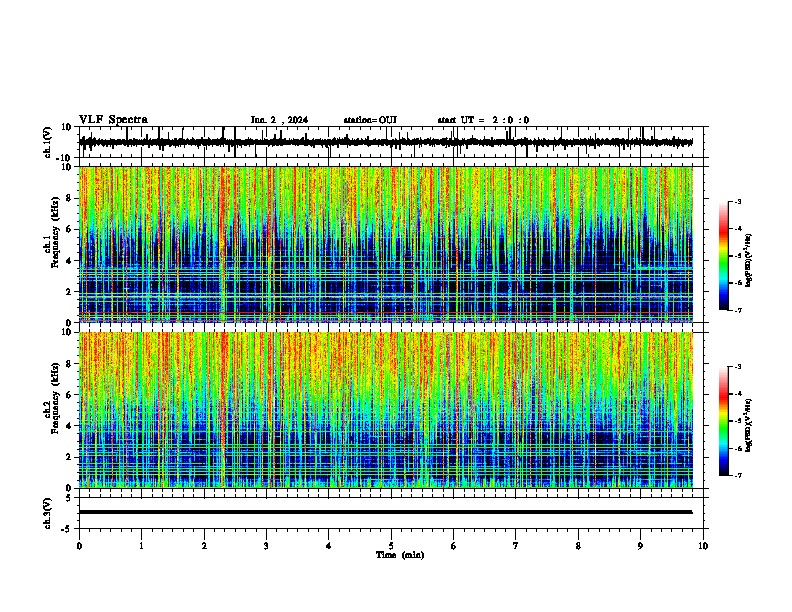Click time axis tick label "6"
This screenshot has width=792, height=612.
(x=454, y=546)
